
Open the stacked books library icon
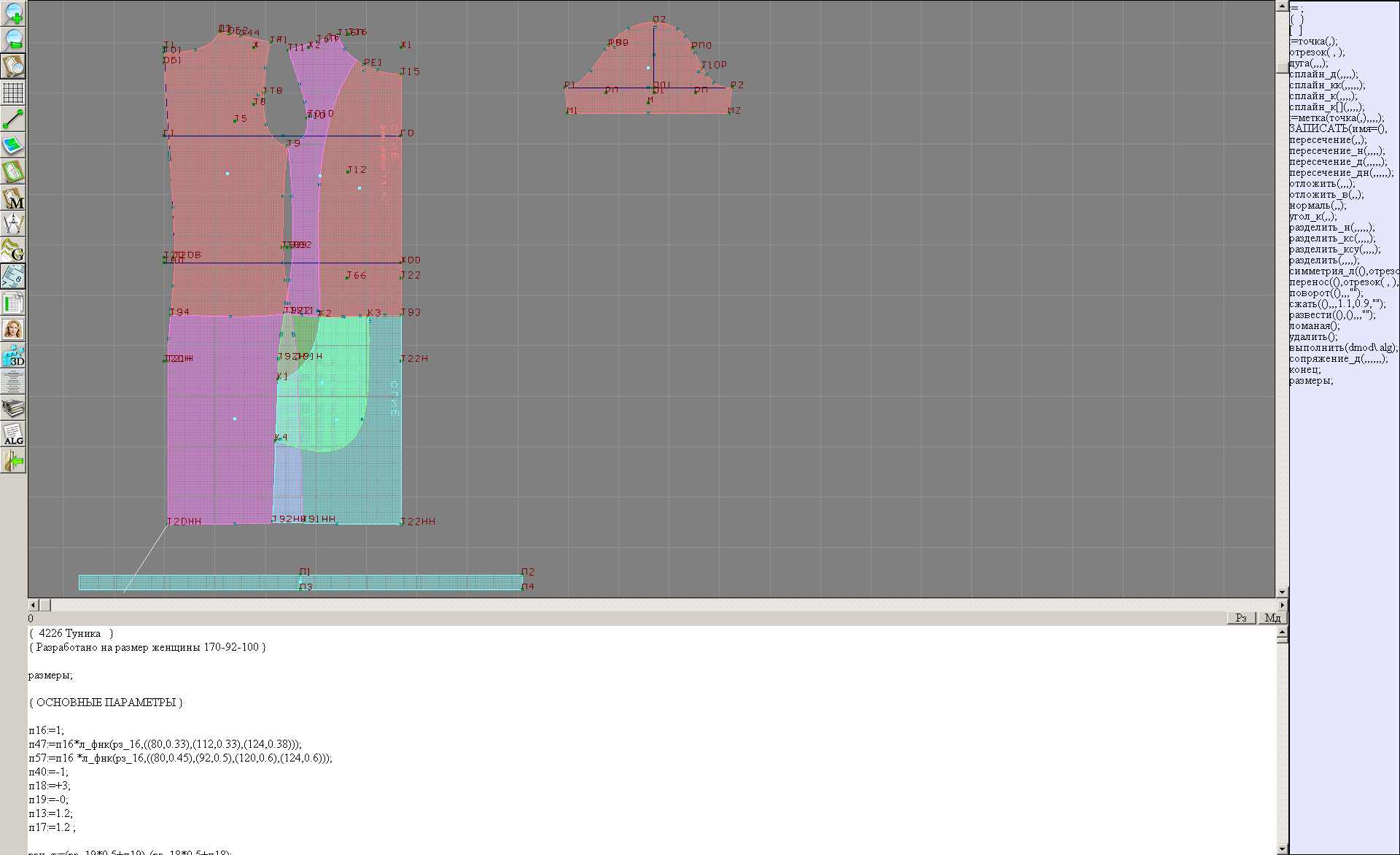pyautogui.click(x=13, y=408)
